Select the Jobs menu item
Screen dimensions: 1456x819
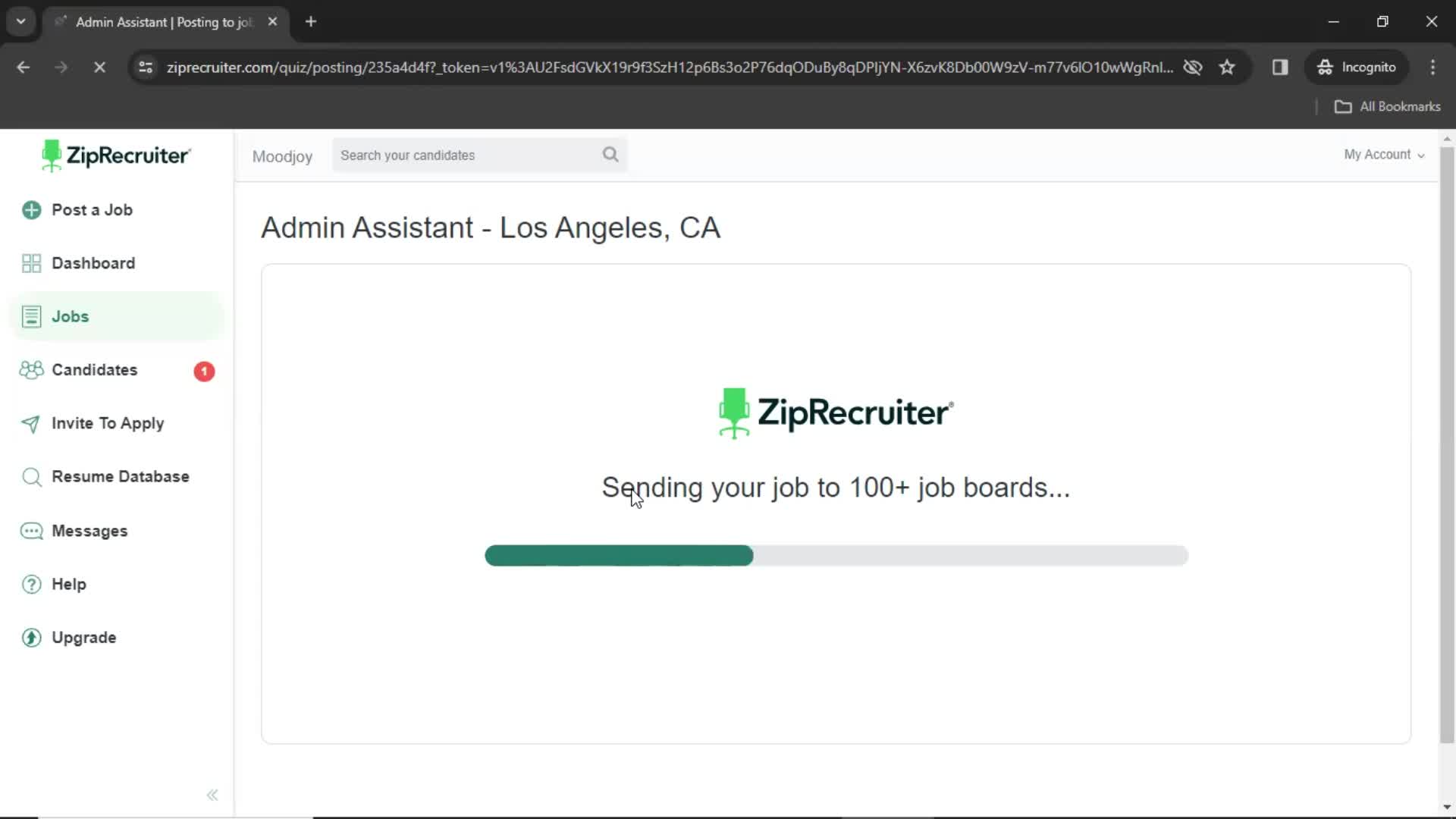pyautogui.click(x=70, y=316)
